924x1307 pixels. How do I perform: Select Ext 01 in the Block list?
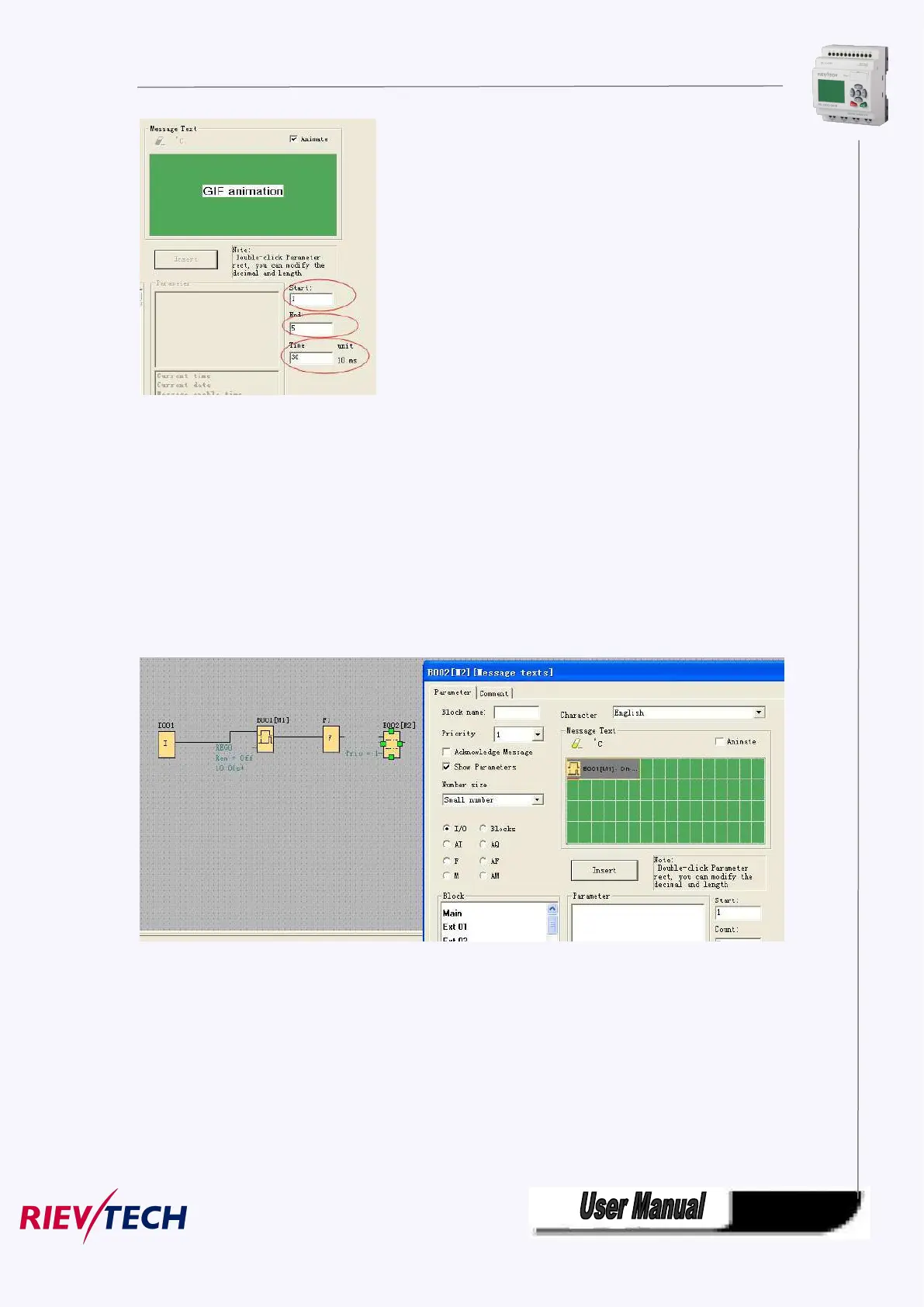pyautogui.click(x=455, y=927)
